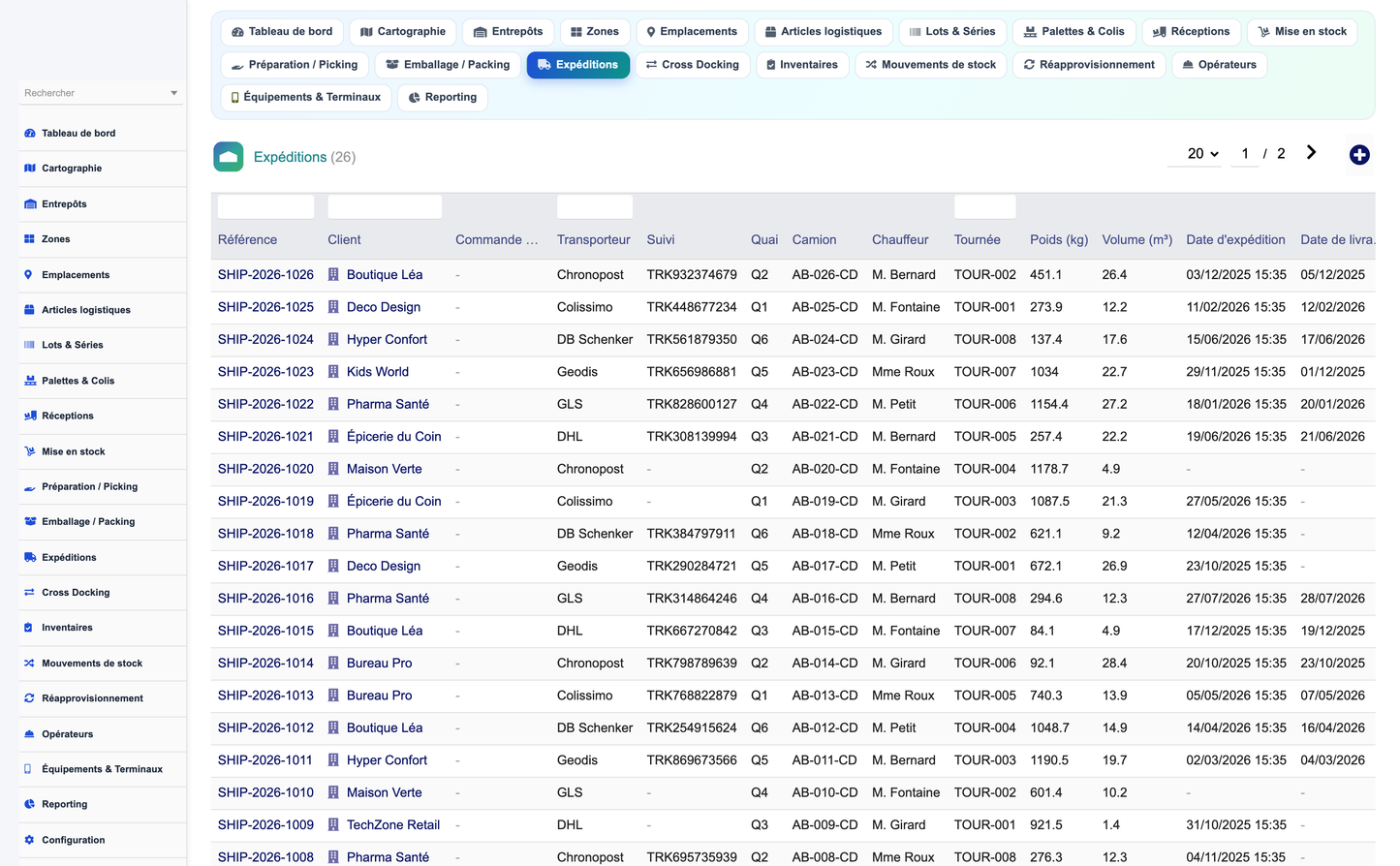This screenshot has height=866, width=1400.
Task: Click the Cartographie map icon in sidebar
Action: [x=29, y=169]
